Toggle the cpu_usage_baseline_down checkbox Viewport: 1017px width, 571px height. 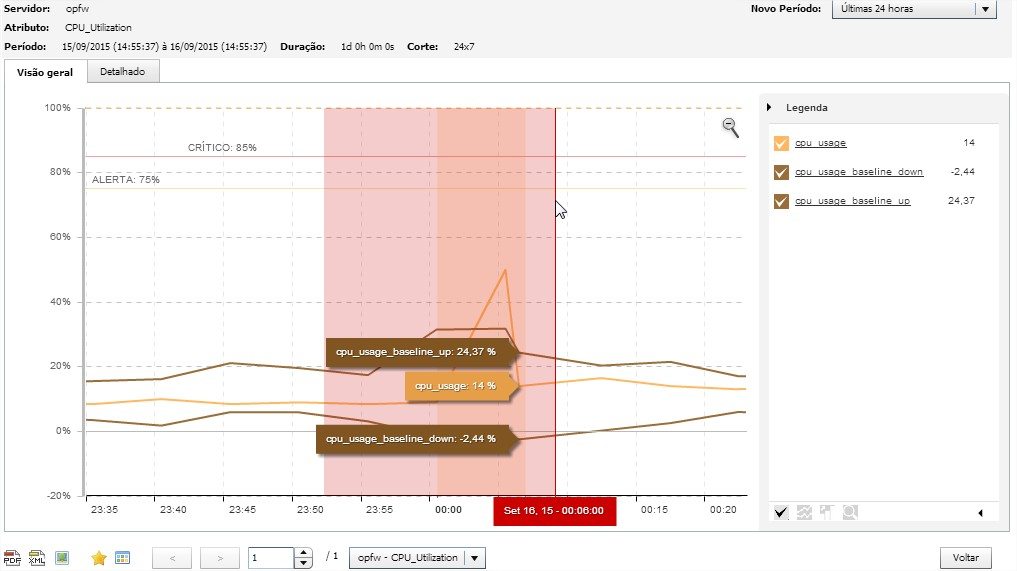[x=782, y=172]
